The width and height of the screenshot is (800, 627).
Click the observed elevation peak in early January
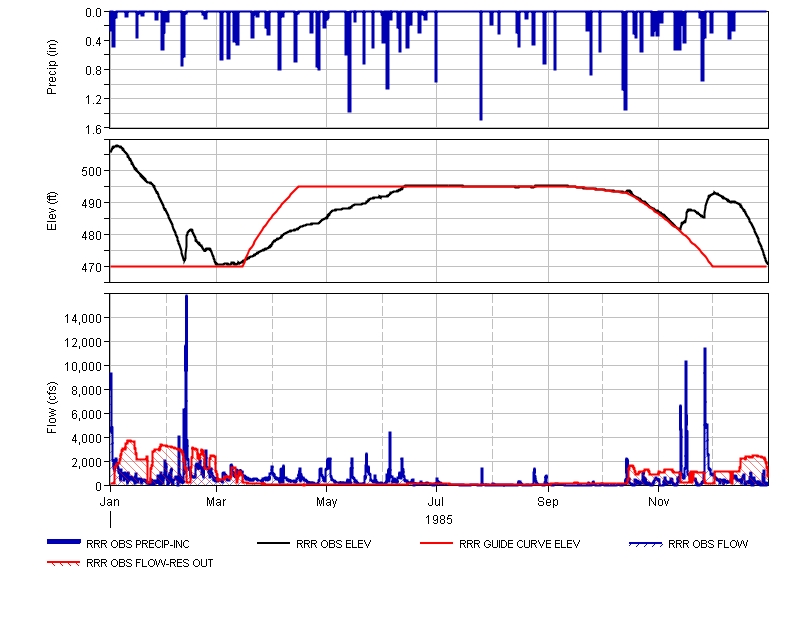(118, 146)
